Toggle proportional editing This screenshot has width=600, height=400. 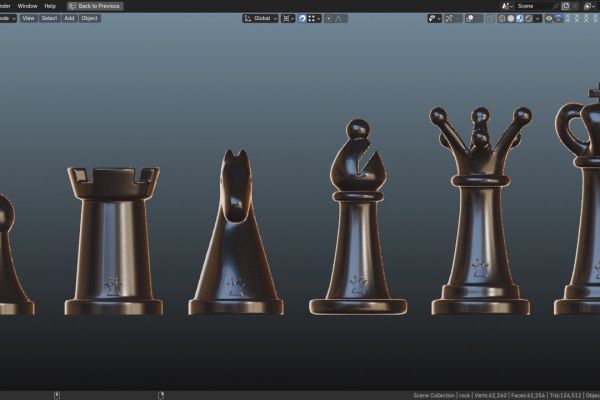coord(329,18)
